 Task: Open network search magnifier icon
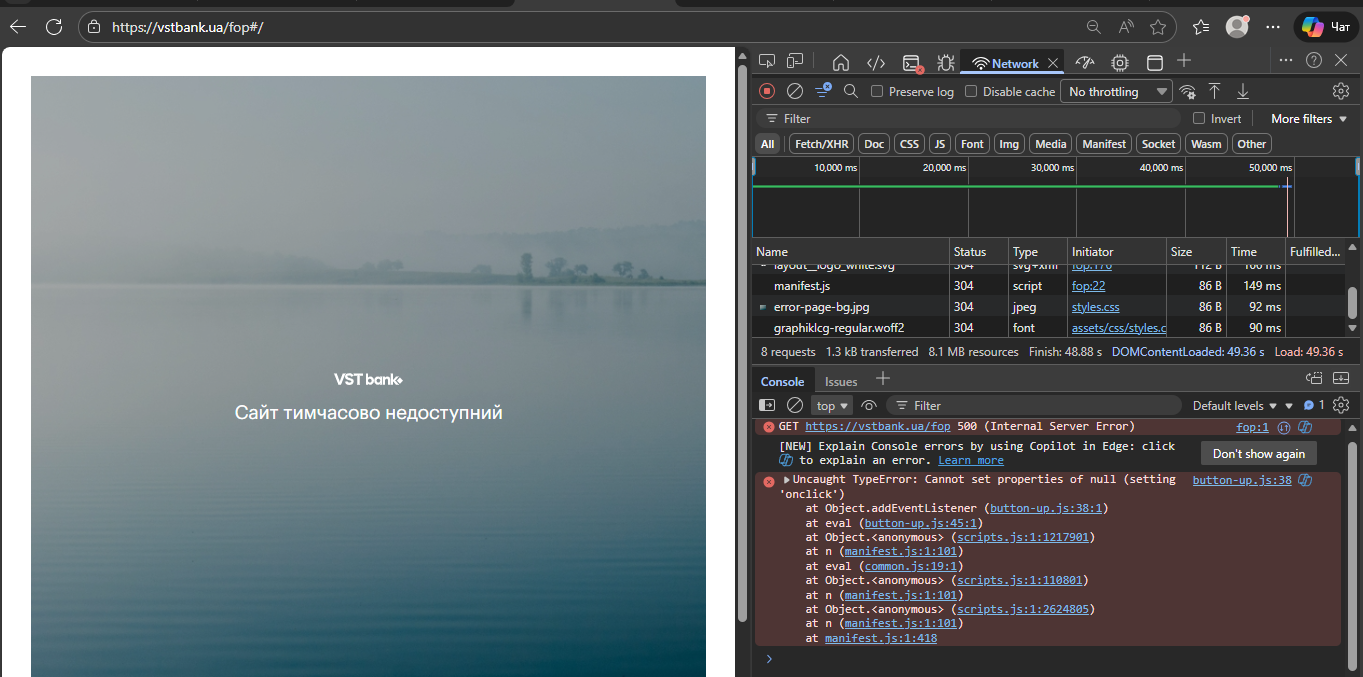pyautogui.click(x=851, y=91)
